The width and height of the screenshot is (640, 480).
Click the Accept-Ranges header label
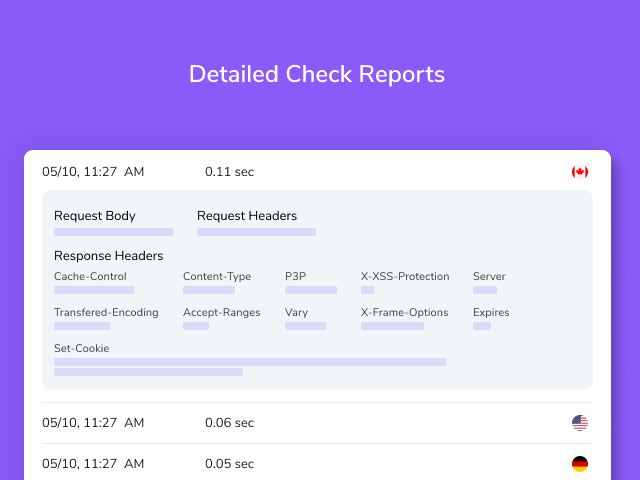(x=222, y=312)
